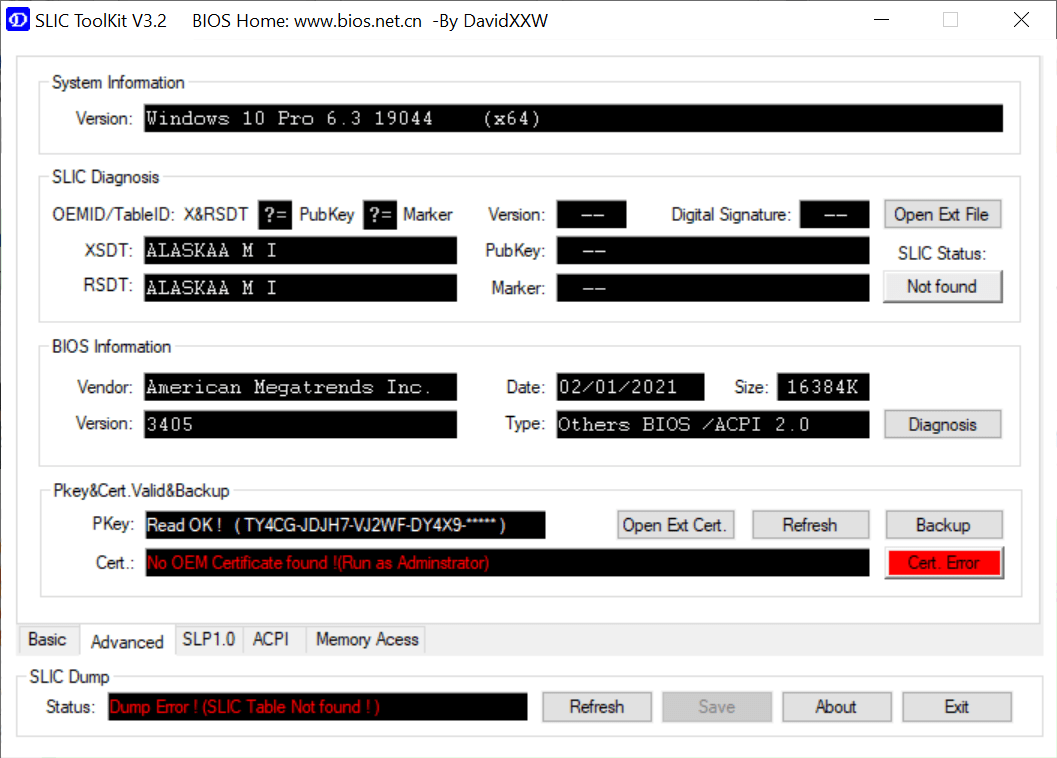Close the SLIC ToolKit window
Screen dimensions: 1057x758
point(1021,20)
